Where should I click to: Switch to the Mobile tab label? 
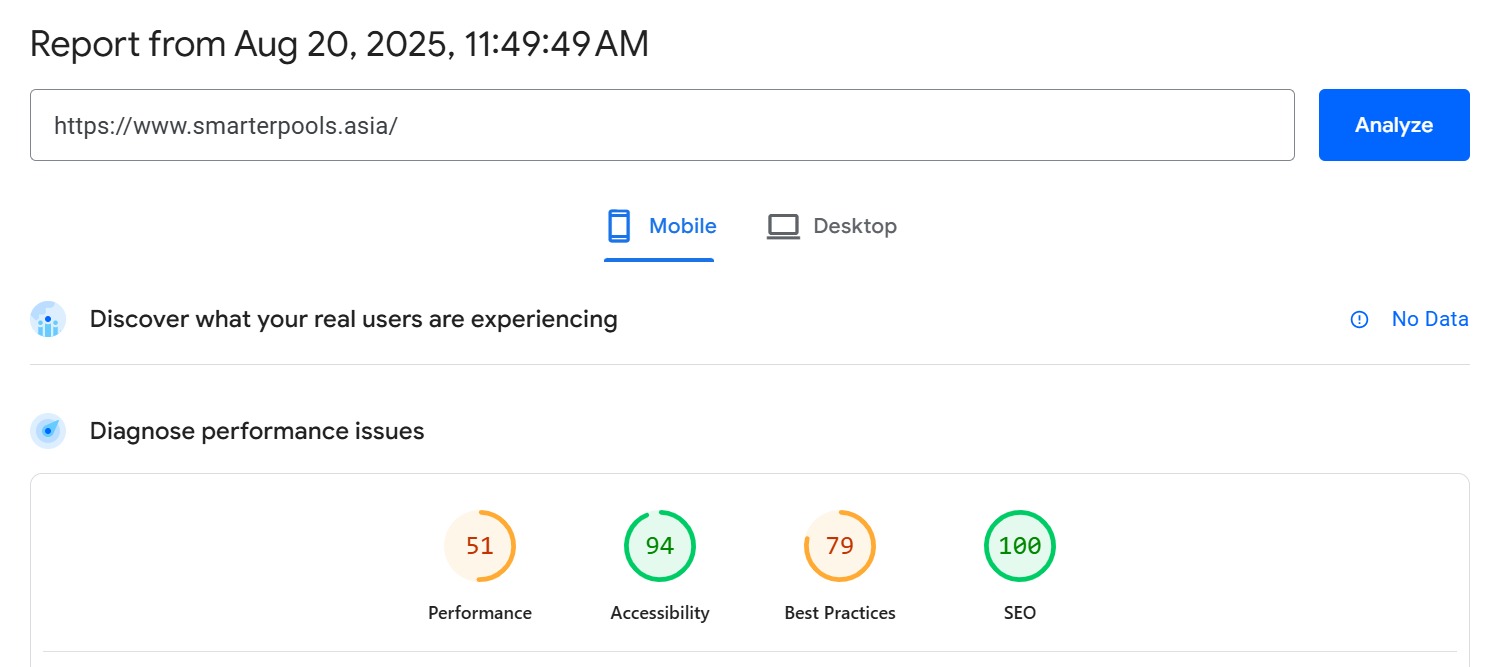[682, 226]
